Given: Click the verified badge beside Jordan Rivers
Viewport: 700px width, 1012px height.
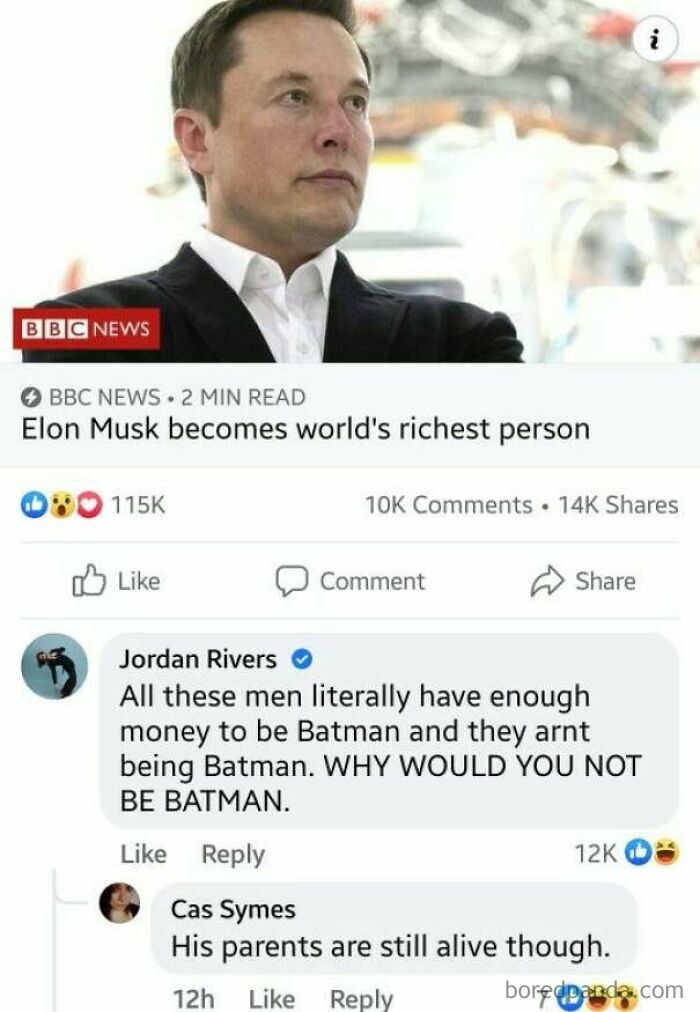Looking at the screenshot, I should click(303, 659).
